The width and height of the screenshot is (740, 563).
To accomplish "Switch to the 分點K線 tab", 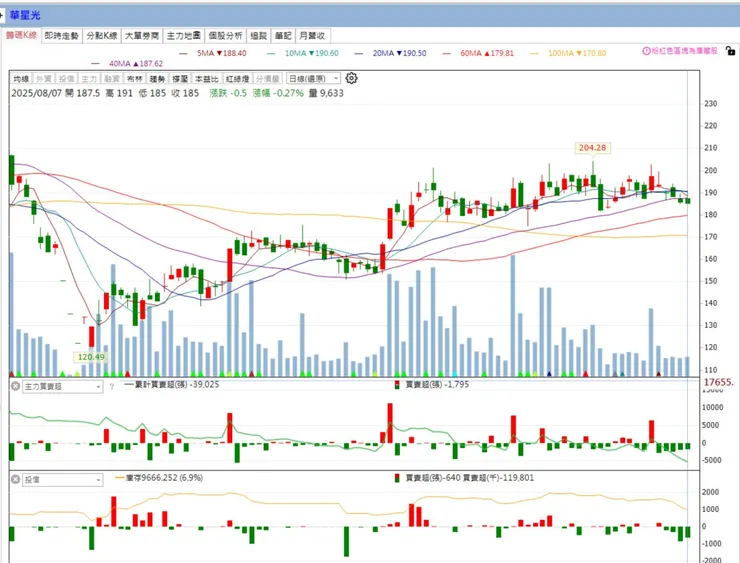I will point(101,35).
